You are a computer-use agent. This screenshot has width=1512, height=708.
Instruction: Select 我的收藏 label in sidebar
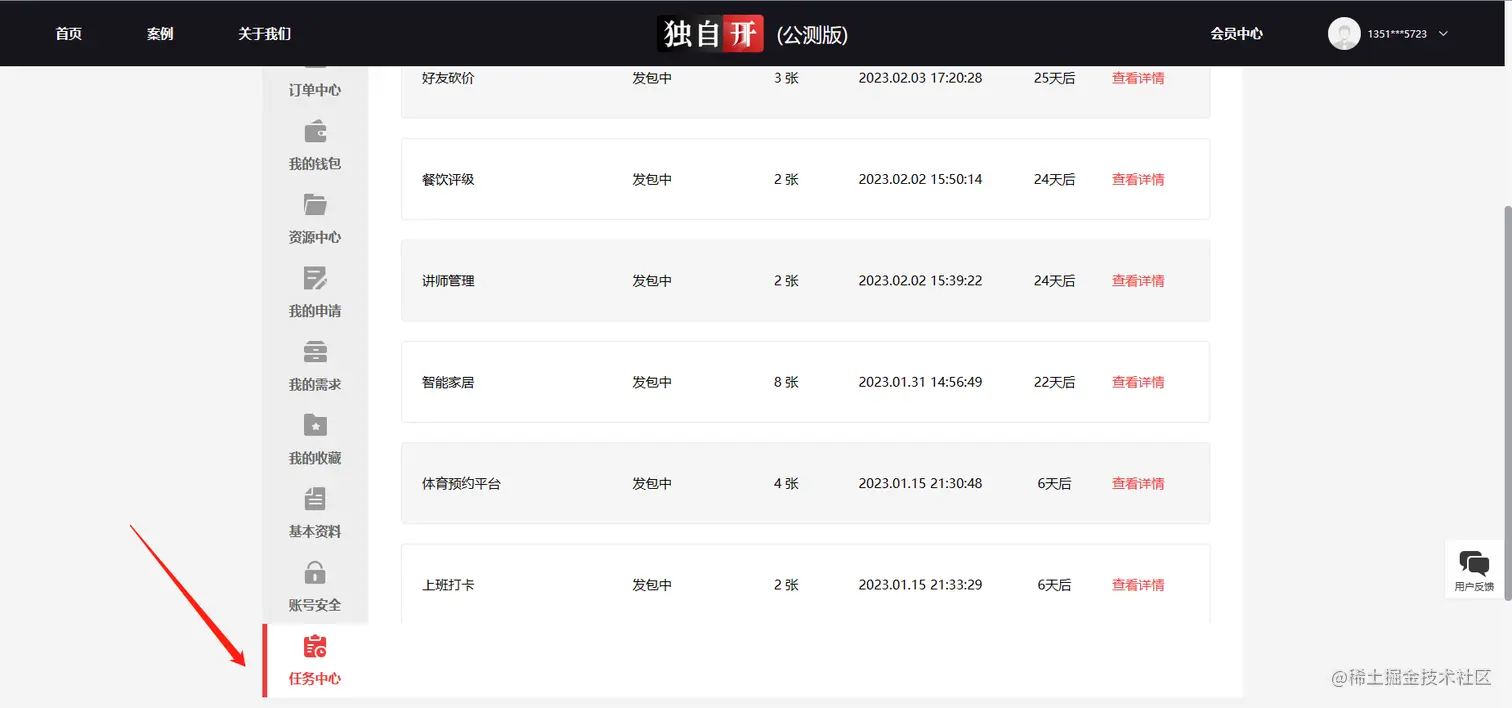coord(315,458)
